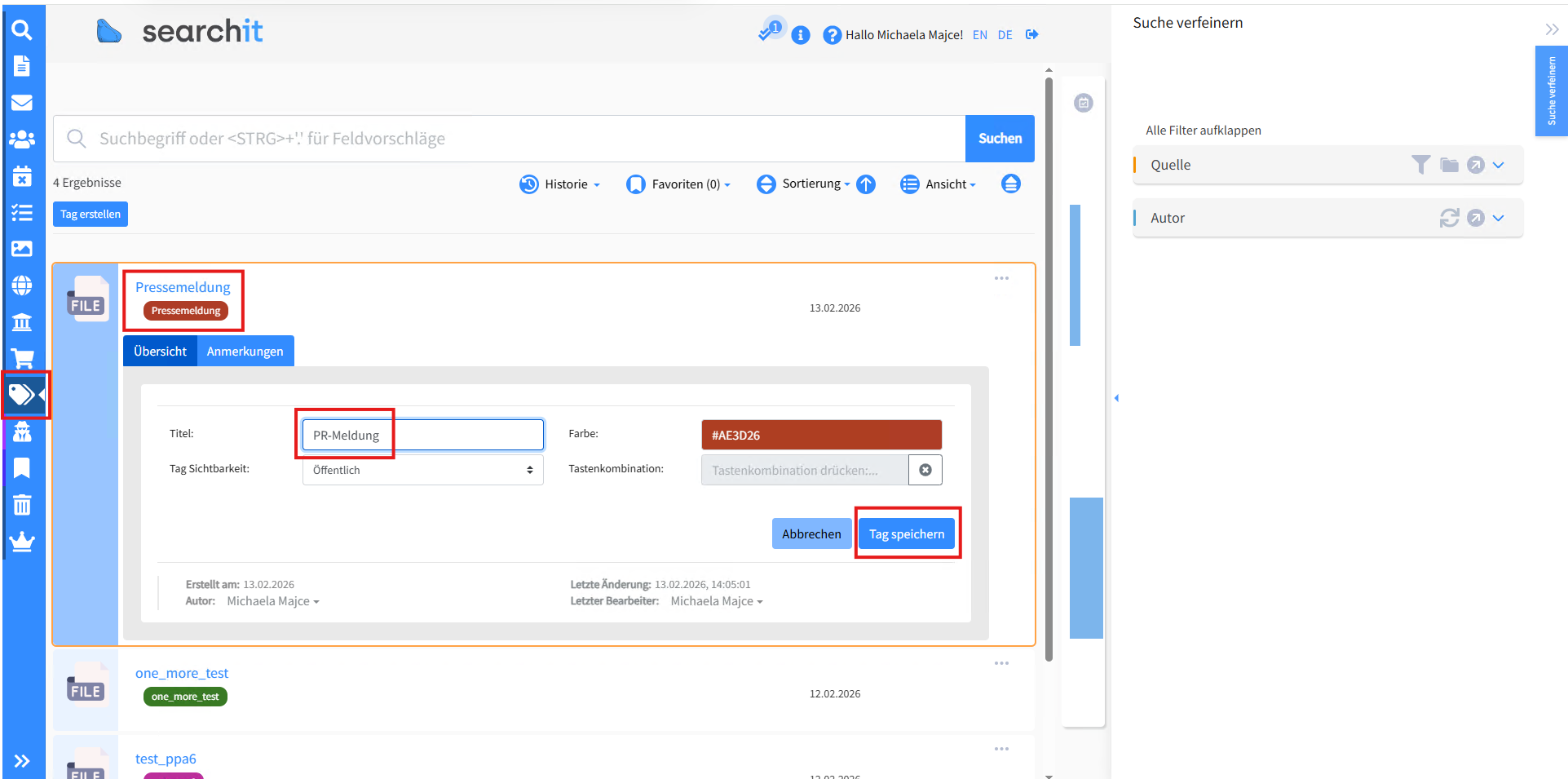Open the trash view in the sidebar
The image size is (1568, 779).
pos(22,504)
